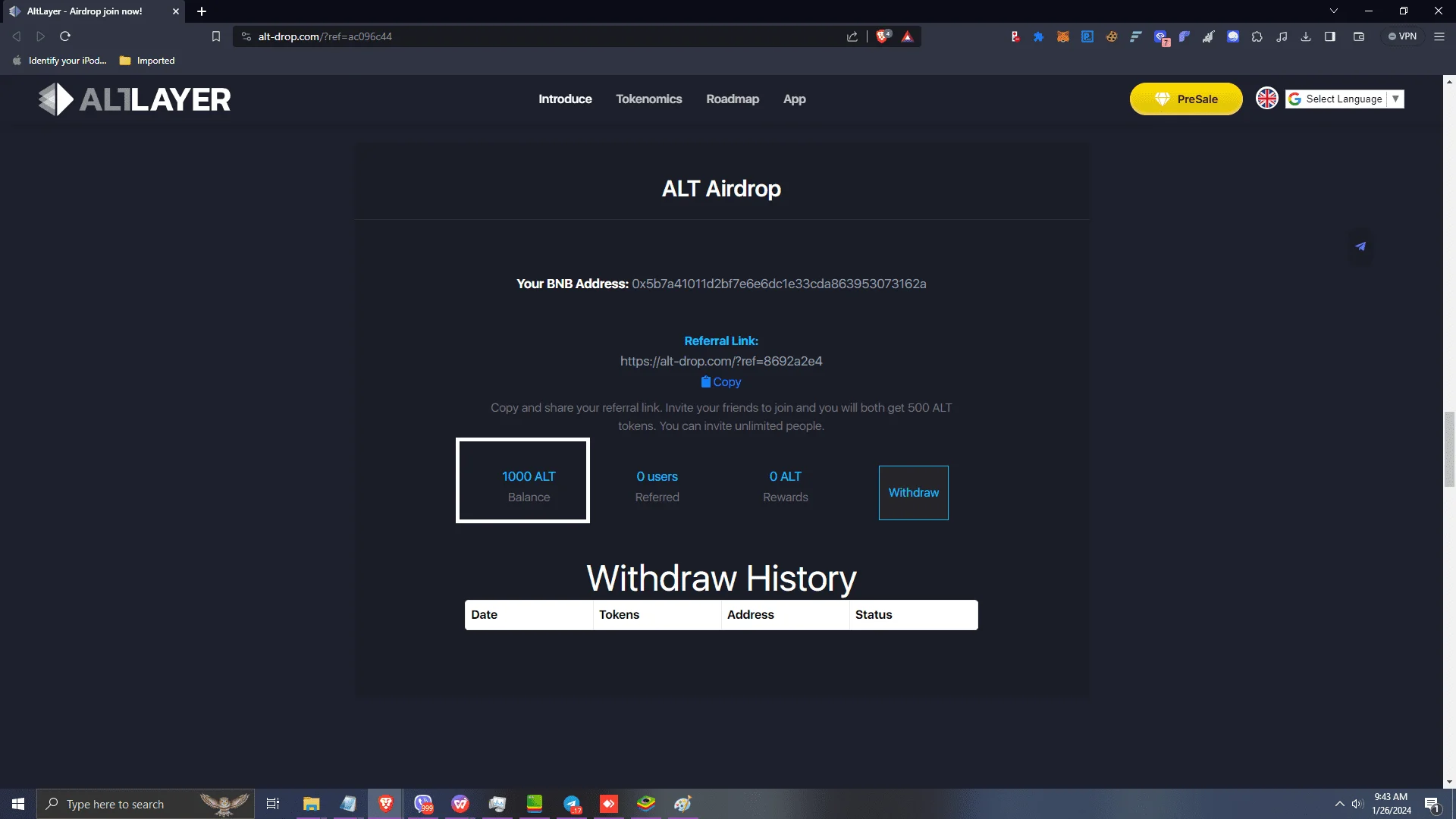The width and height of the screenshot is (1456, 819).
Task: Click the 0 ALT rewards value
Action: [x=785, y=476]
